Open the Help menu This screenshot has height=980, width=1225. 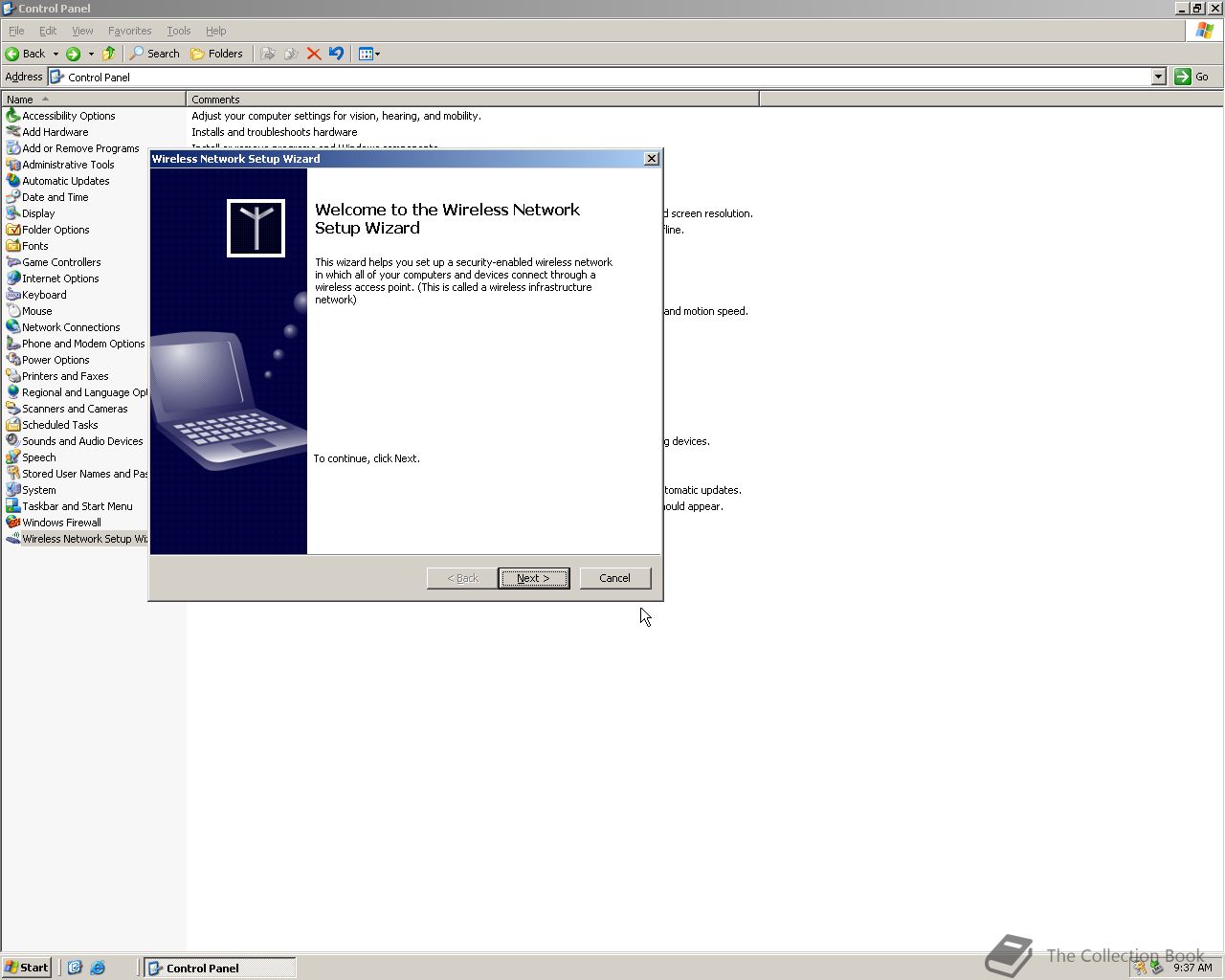coord(216,31)
